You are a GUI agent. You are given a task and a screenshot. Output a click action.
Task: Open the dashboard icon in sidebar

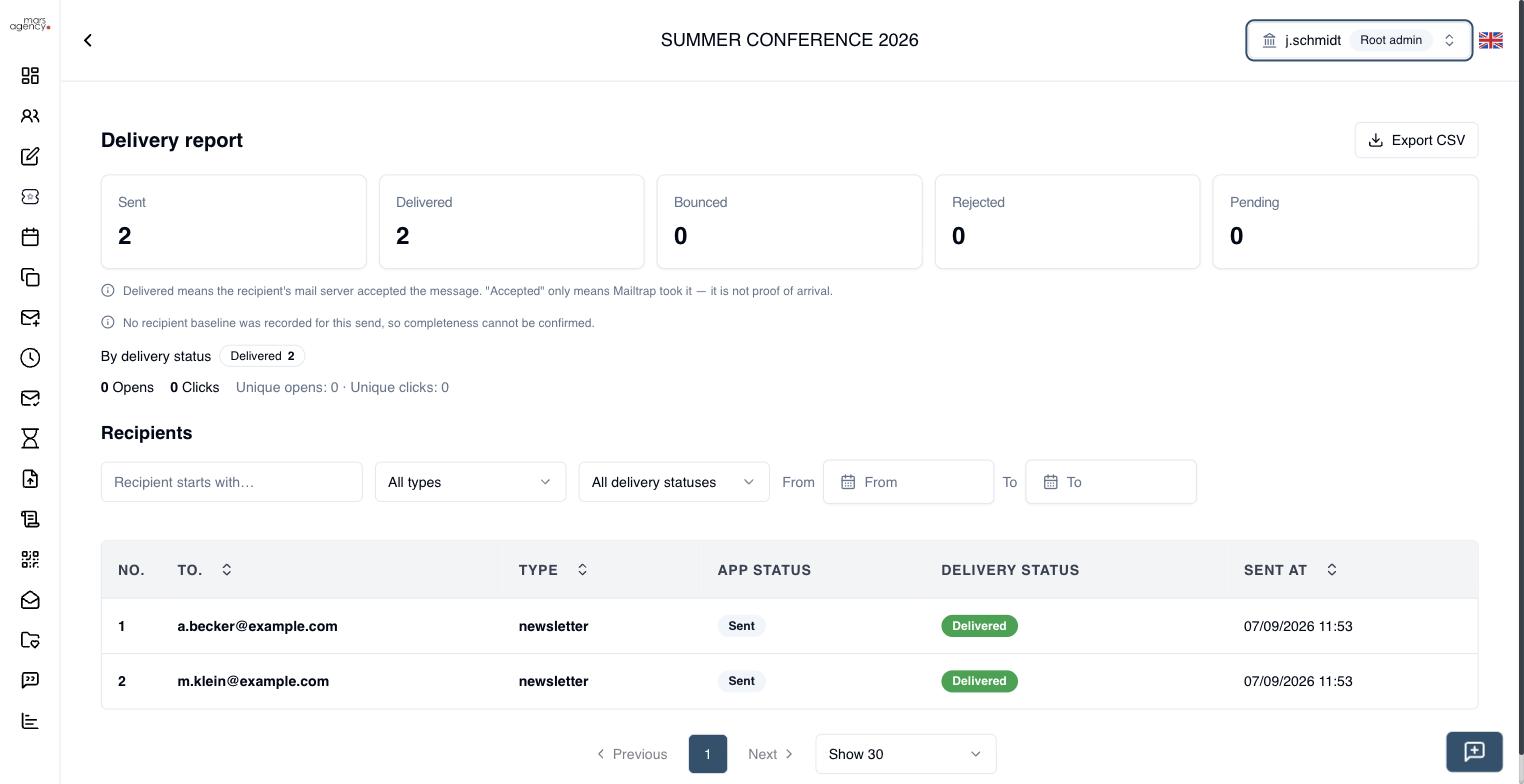point(30,76)
